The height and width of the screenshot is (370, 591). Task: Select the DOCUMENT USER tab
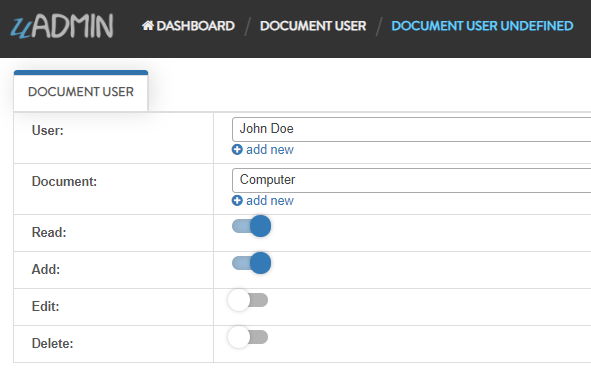point(81,91)
